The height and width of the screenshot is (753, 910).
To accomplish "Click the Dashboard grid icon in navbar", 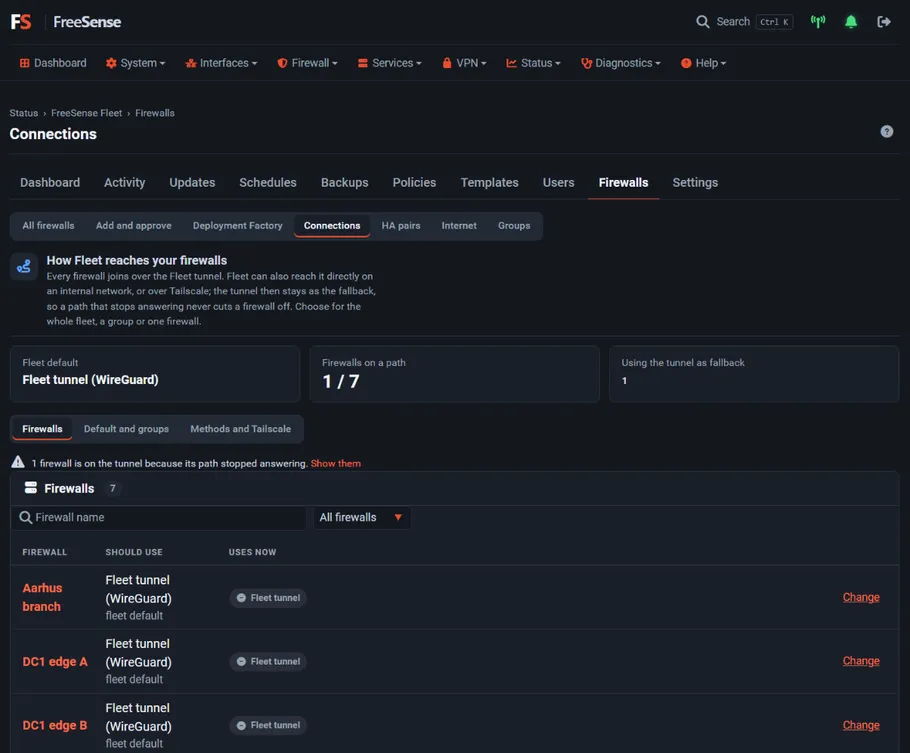I will [x=24, y=63].
